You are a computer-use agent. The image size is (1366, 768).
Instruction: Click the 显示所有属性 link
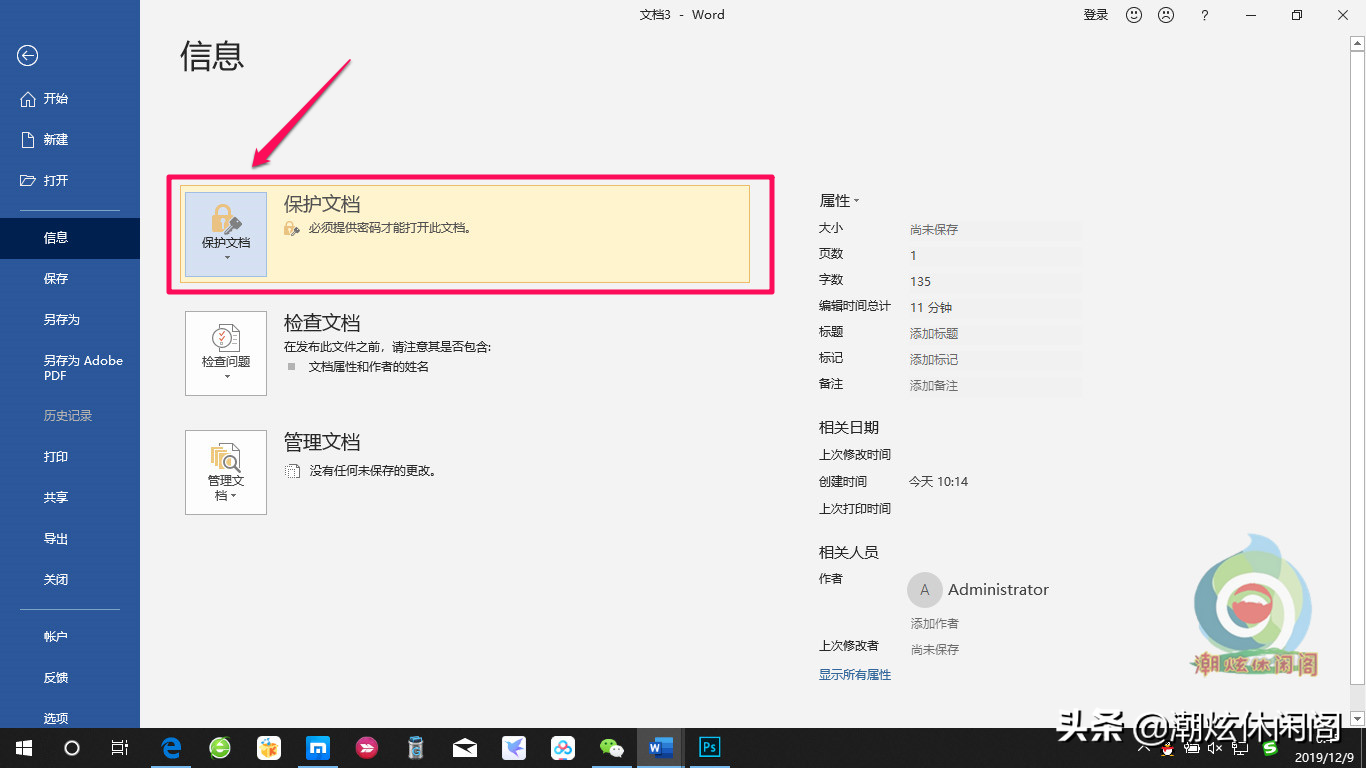855,675
